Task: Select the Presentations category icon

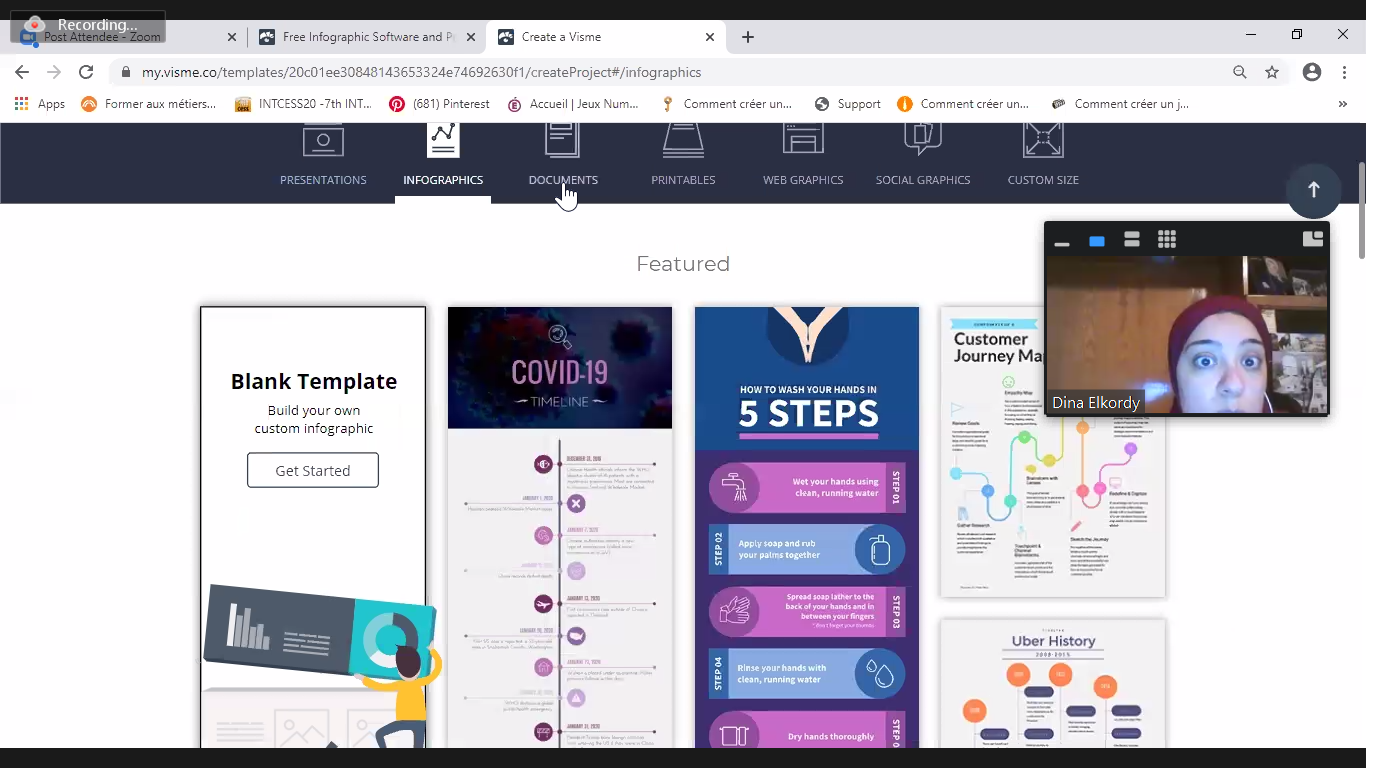Action: coord(323,141)
